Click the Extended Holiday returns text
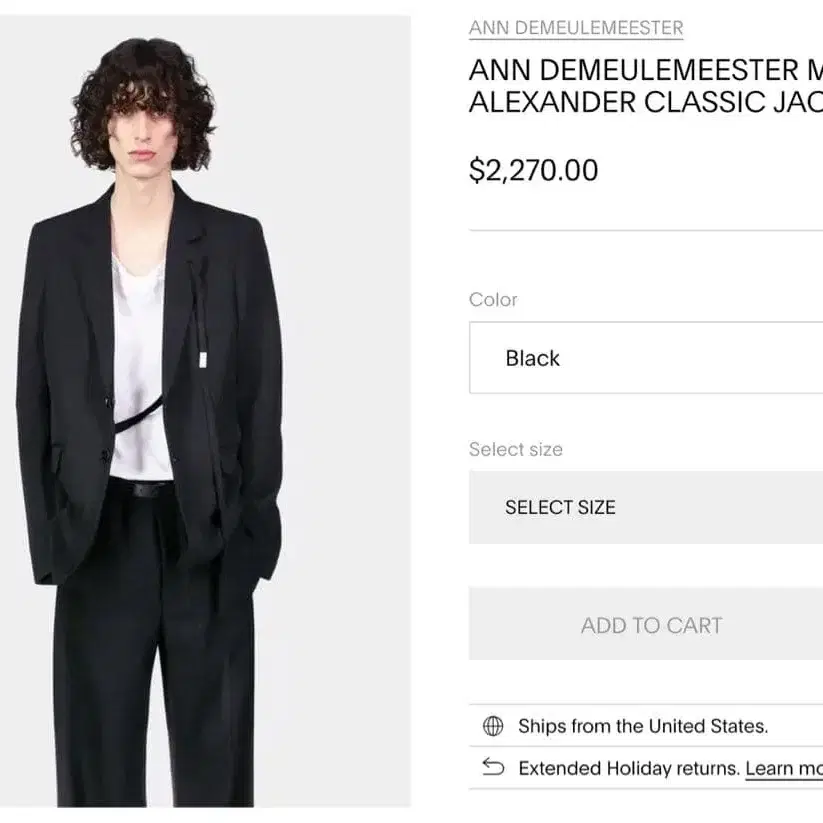Image resolution: width=823 pixels, height=823 pixels. click(628, 768)
